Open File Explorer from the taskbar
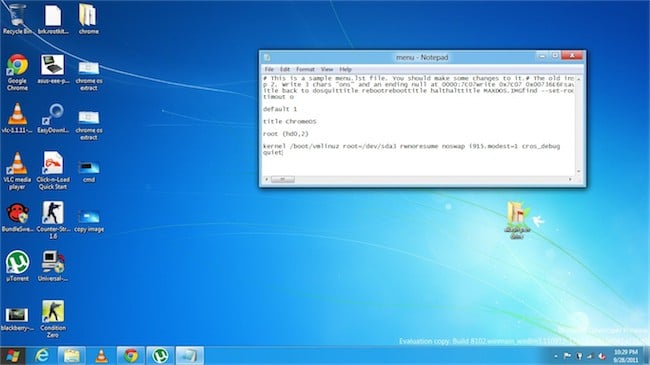The image size is (650, 365). click(72, 355)
